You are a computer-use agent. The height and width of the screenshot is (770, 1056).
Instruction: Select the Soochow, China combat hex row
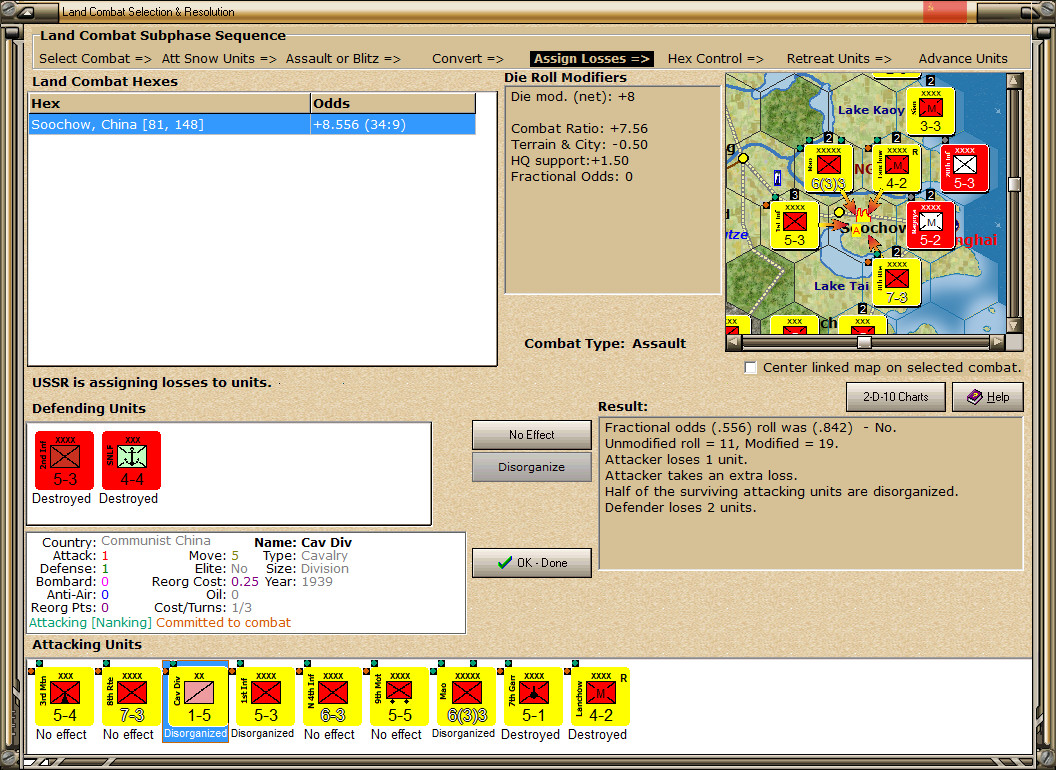(x=252, y=125)
